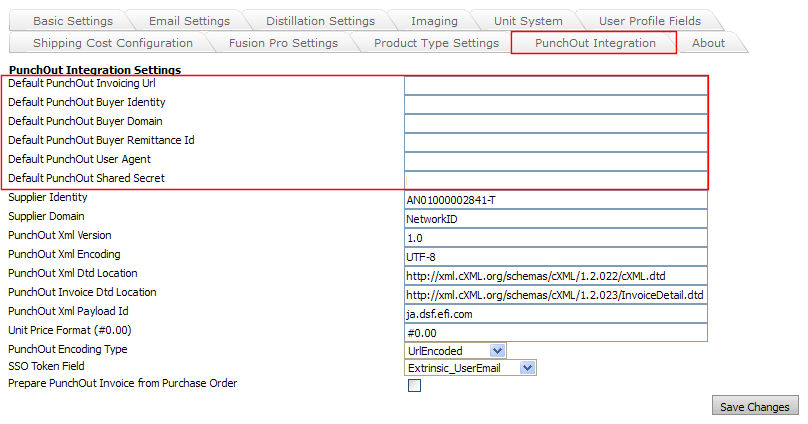The image size is (808, 424).
Task: Select the Unit System tab
Action: pyautogui.click(x=528, y=21)
